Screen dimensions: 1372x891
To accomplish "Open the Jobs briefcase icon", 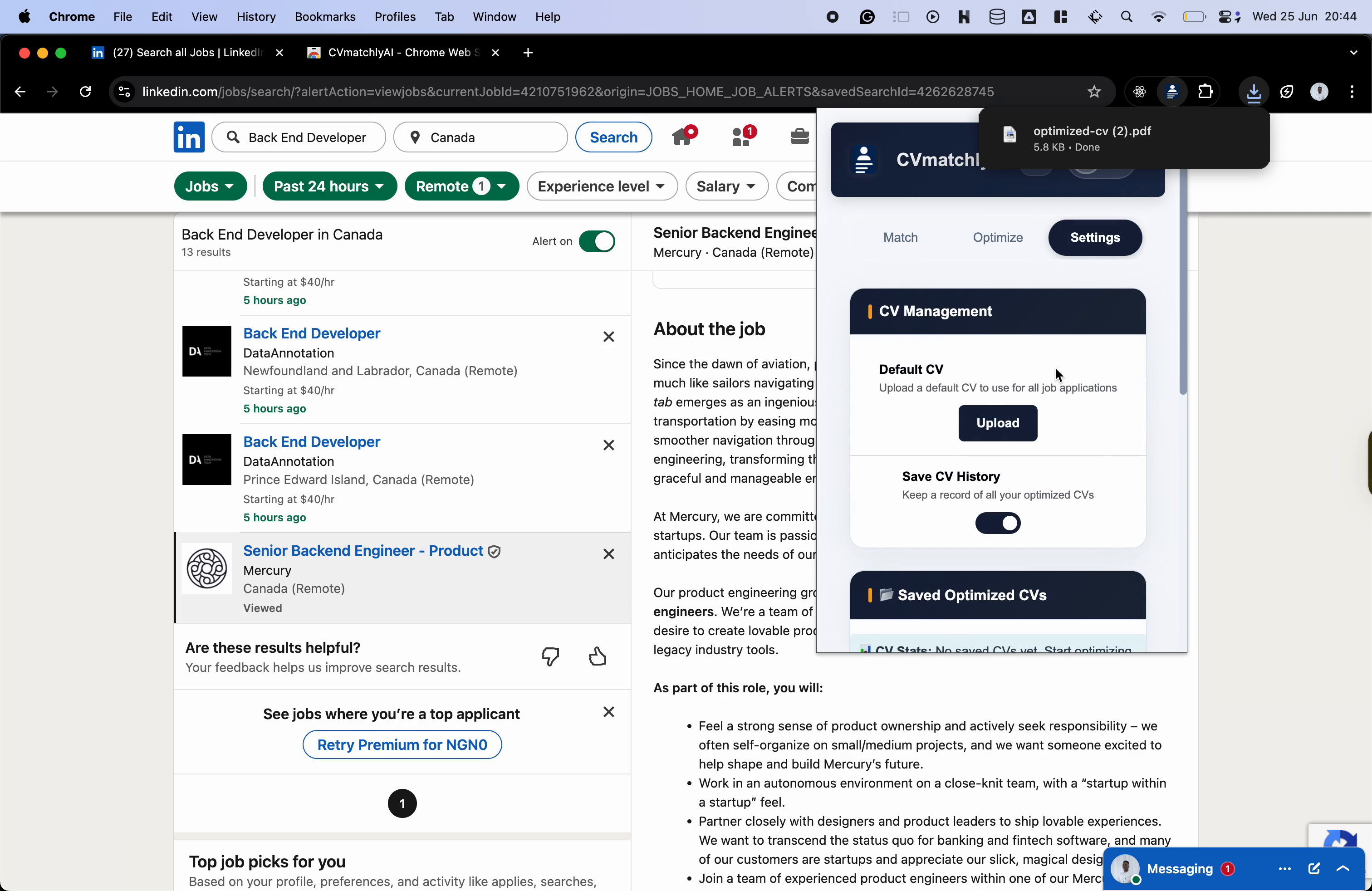I will tap(799, 137).
